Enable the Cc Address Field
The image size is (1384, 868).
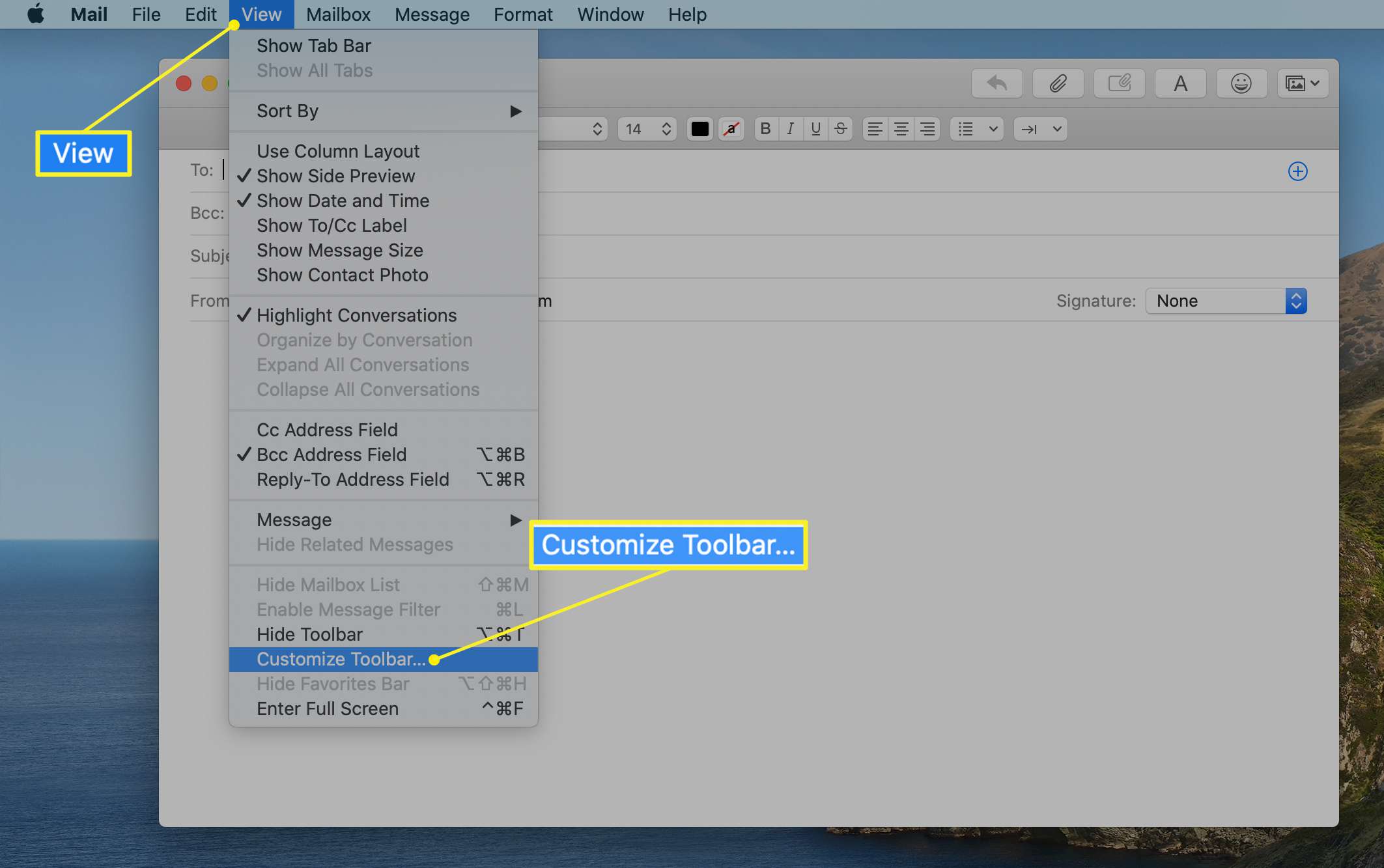pyautogui.click(x=384, y=430)
